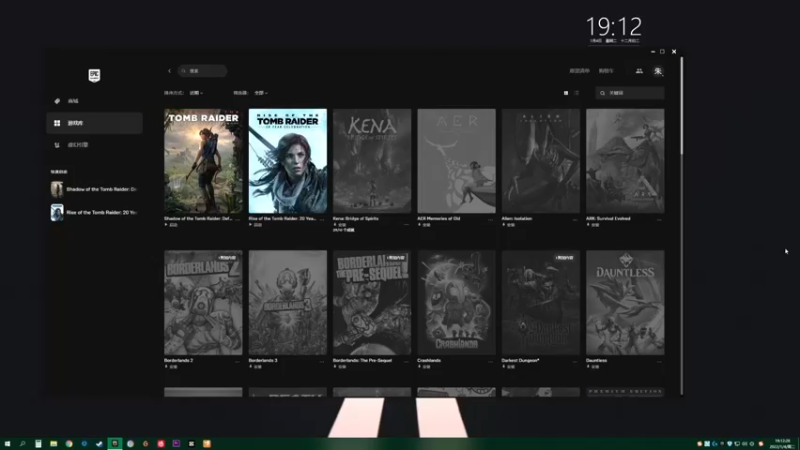Click launch under Shadow of the Tomb Raider

pos(171,225)
